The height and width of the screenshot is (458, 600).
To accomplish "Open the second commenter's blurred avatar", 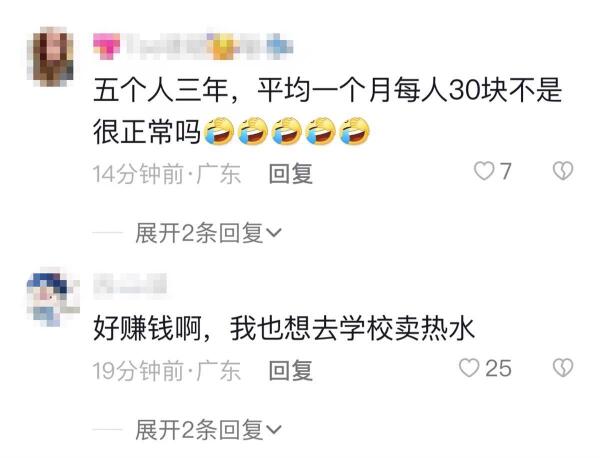I will [x=53, y=297].
